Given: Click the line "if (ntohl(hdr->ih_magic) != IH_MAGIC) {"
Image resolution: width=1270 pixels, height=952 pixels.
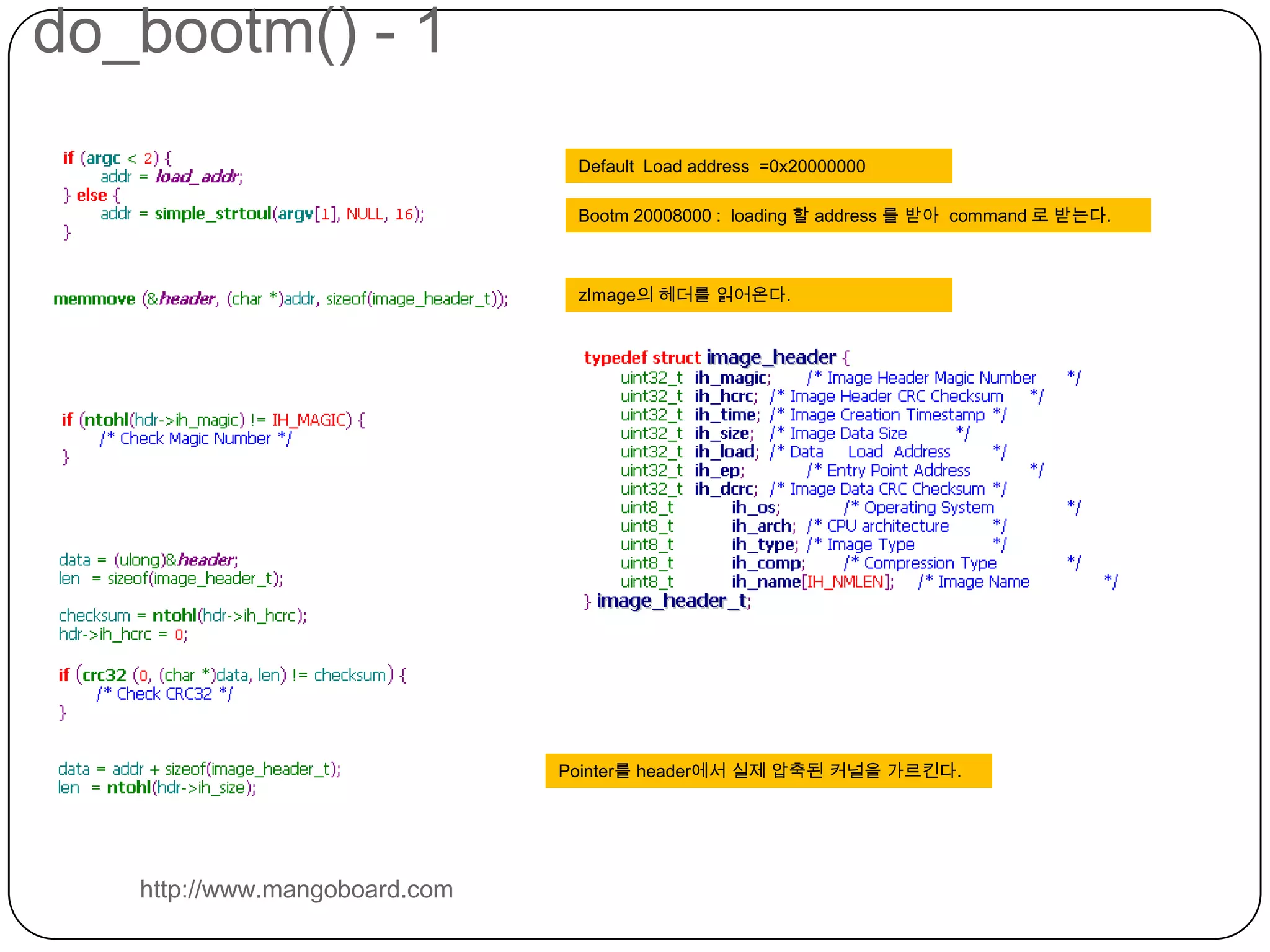Looking at the screenshot, I should tap(213, 420).
